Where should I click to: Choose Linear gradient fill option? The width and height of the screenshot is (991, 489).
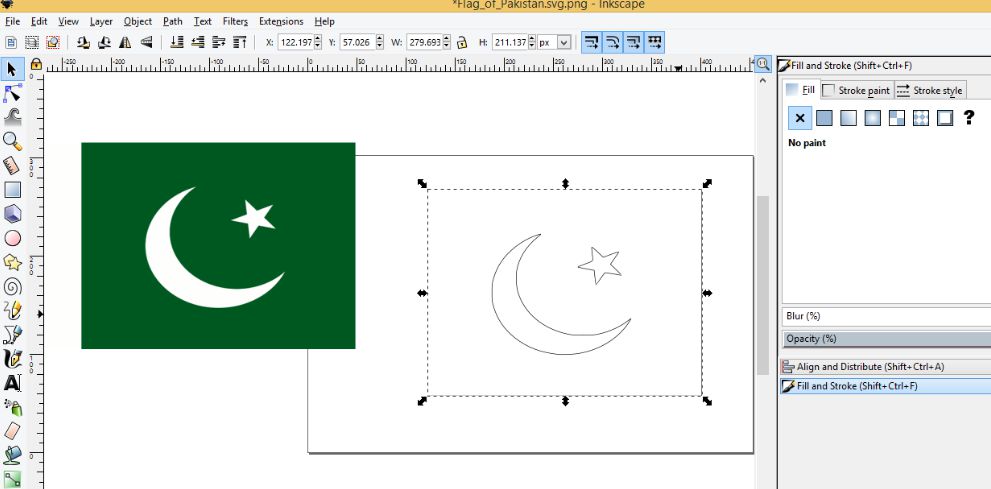pyautogui.click(x=848, y=118)
